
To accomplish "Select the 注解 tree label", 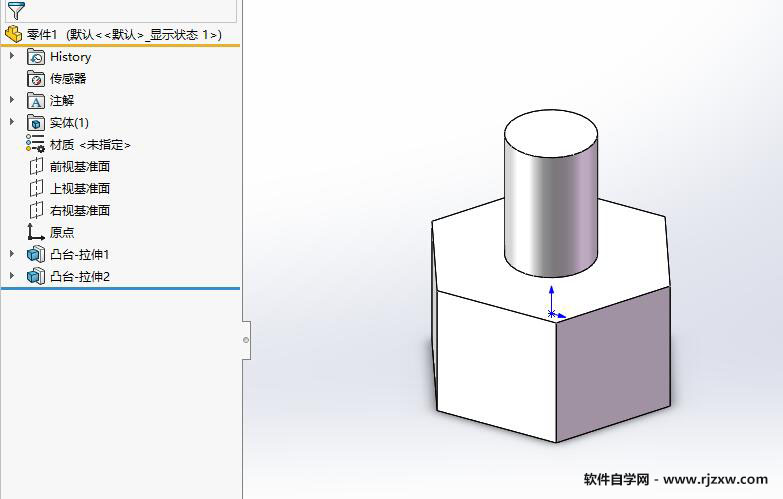I will click(62, 101).
